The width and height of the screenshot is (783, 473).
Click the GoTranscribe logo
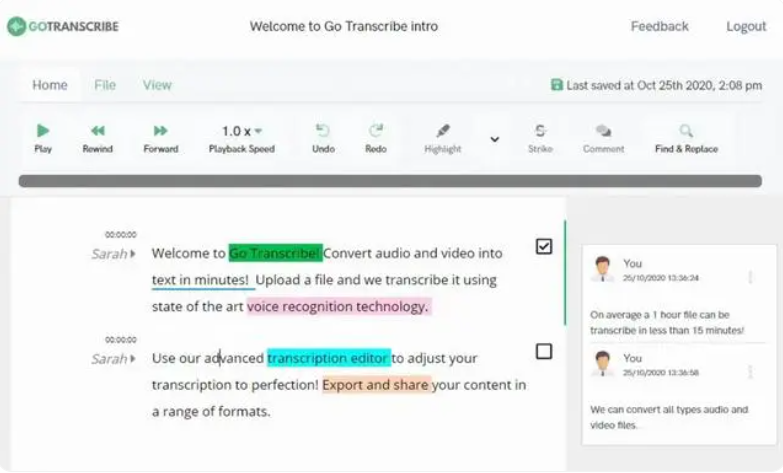(x=63, y=26)
